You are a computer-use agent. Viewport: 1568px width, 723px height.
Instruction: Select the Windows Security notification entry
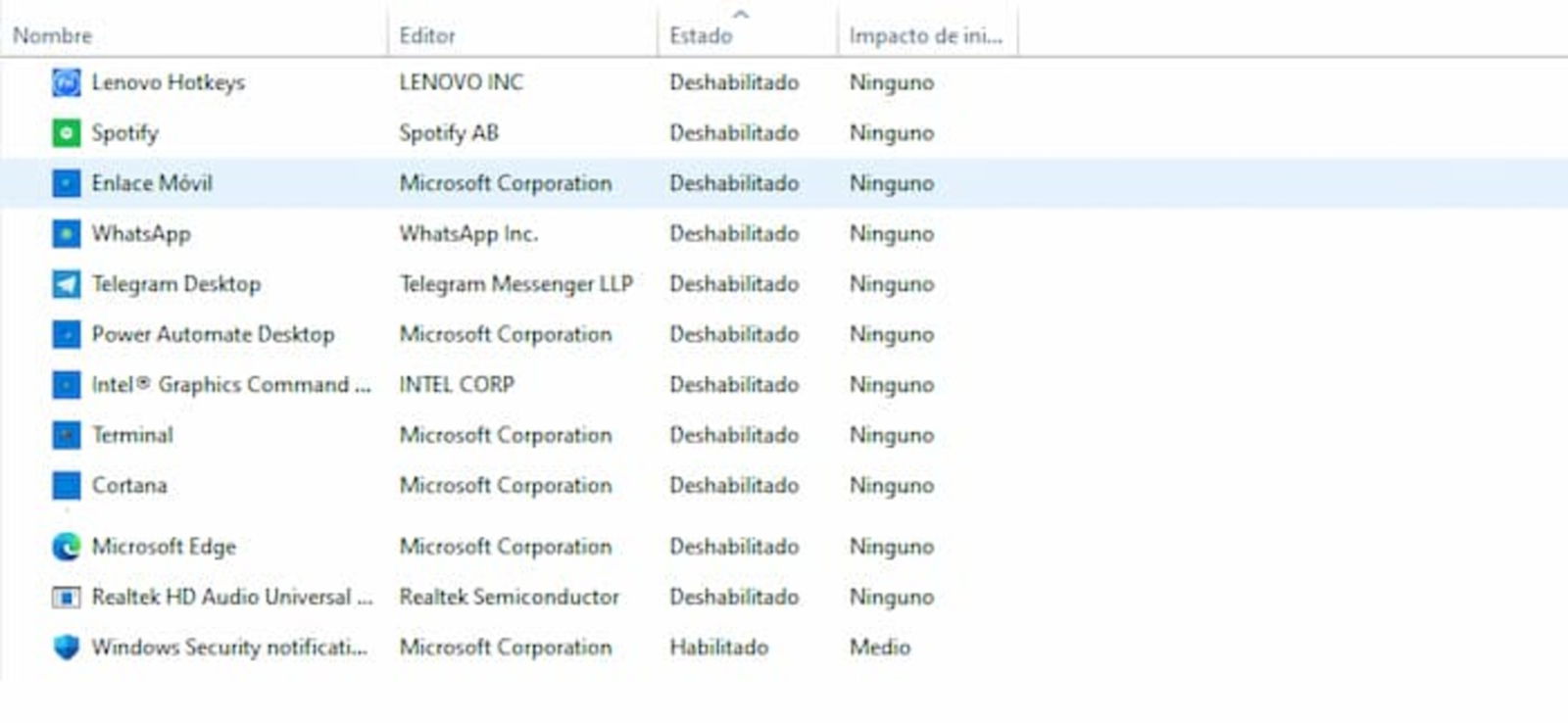click(229, 648)
